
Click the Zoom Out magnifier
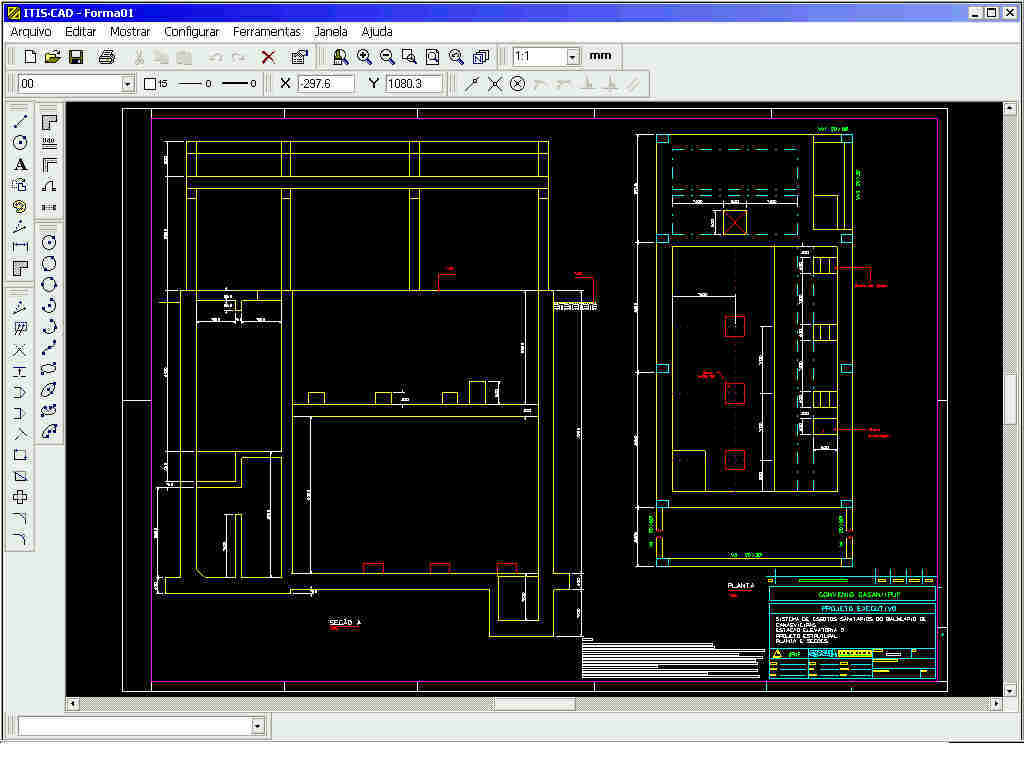(387, 57)
